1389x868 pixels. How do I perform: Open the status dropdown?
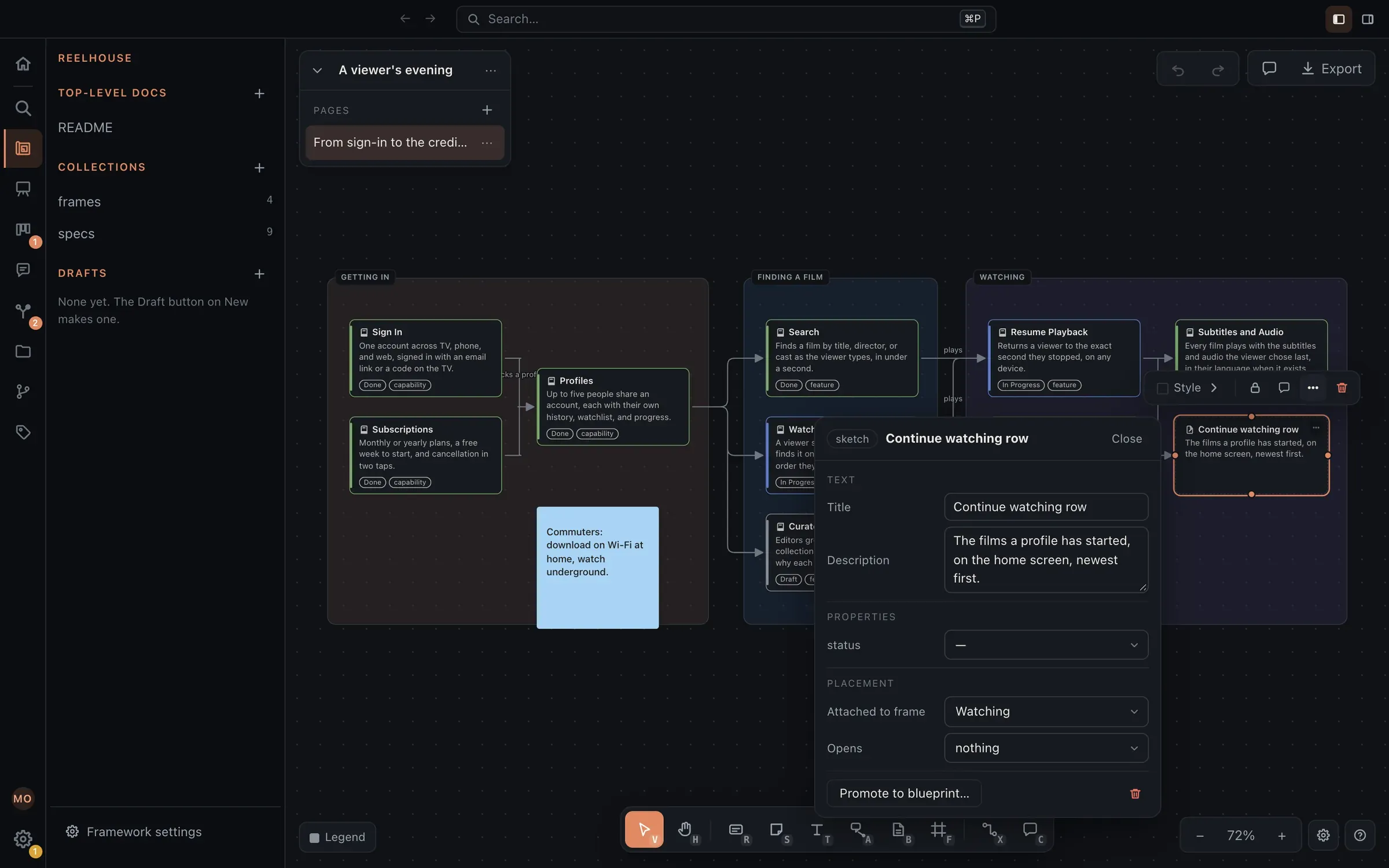1046,645
